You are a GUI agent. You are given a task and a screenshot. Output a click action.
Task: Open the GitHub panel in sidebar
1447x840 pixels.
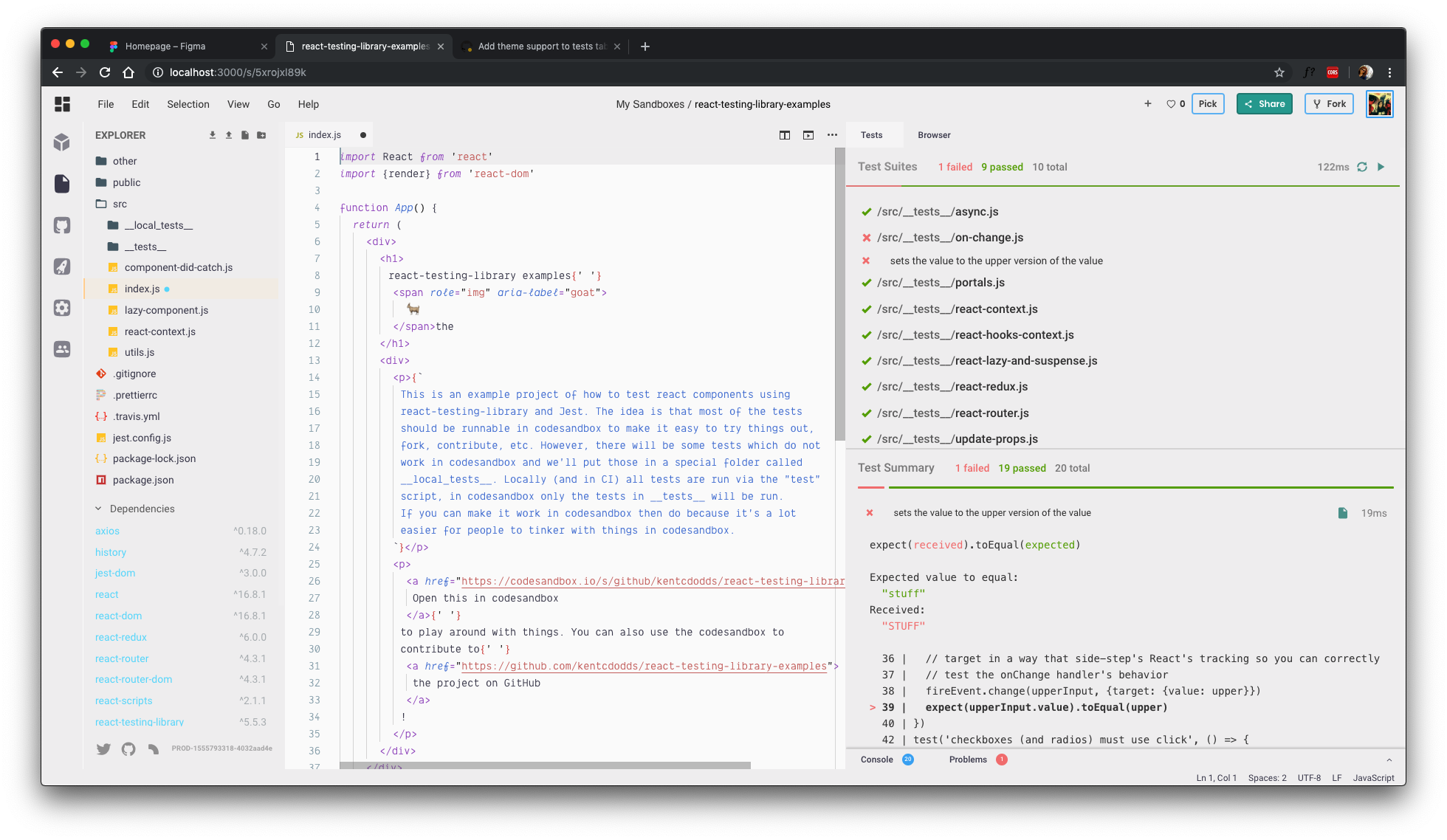(x=62, y=225)
